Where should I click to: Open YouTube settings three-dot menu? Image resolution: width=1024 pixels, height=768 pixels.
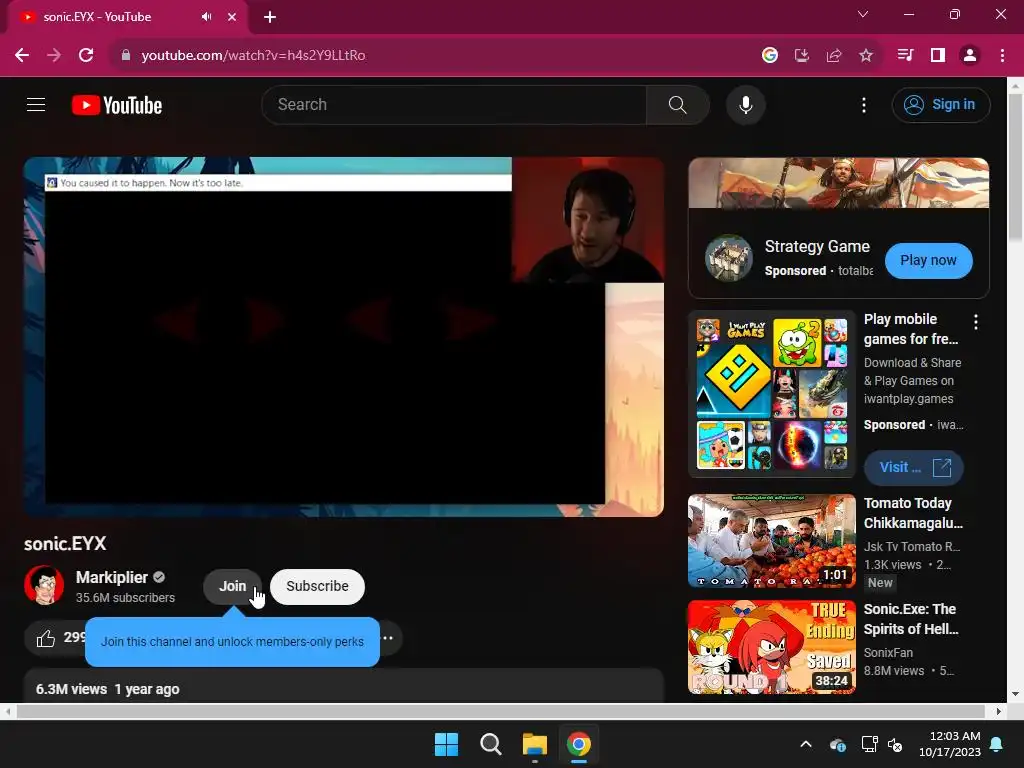click(863, 105)
